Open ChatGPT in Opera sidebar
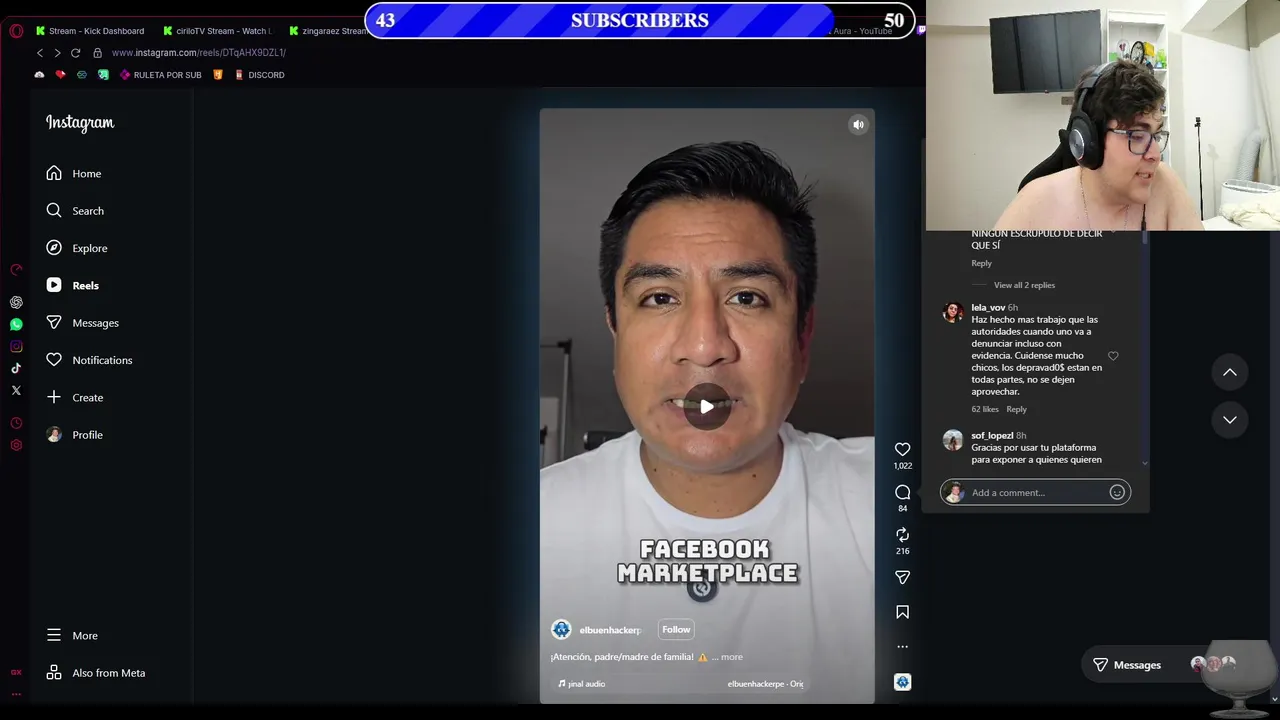The image size is (1280, 720). click(16, 302)
